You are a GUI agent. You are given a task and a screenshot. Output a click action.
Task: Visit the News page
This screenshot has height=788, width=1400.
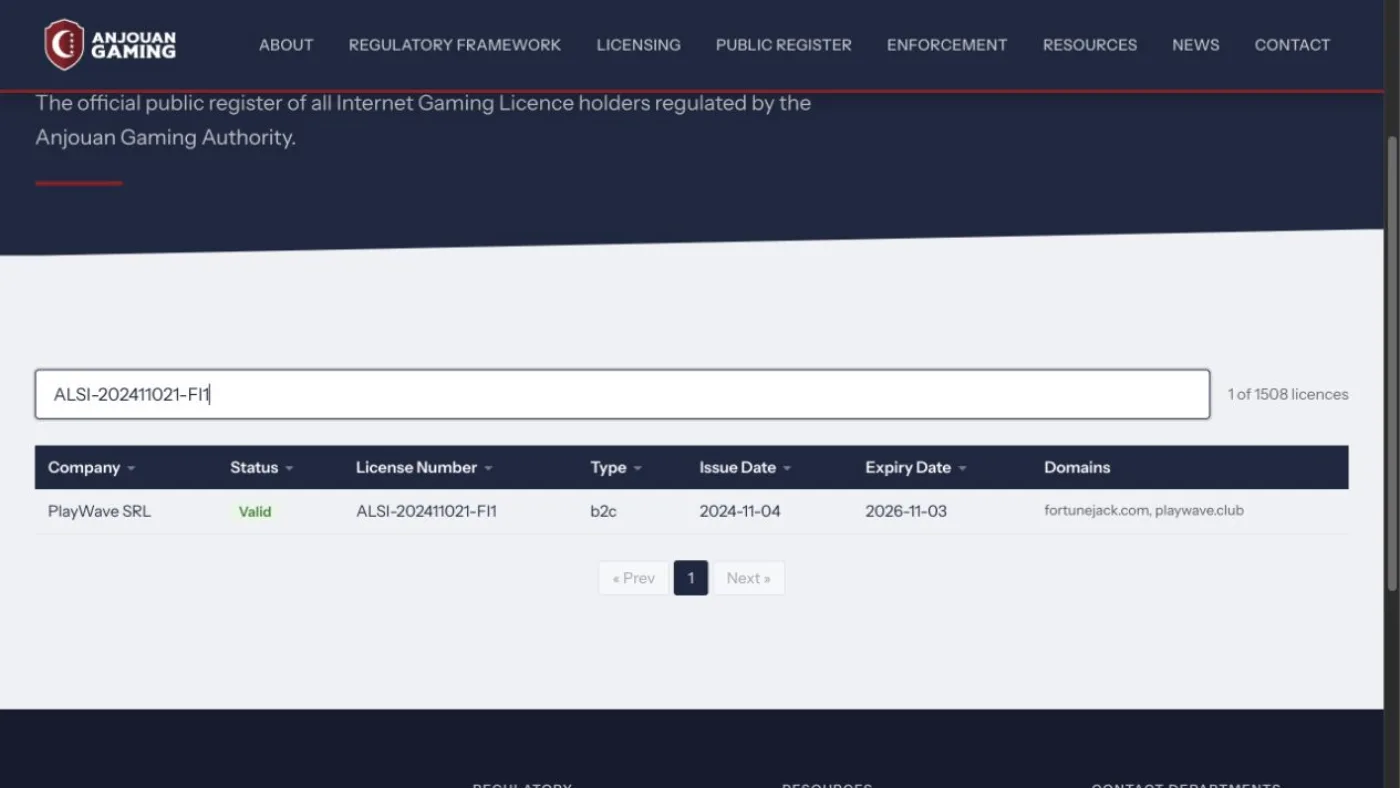(1196, 45)
